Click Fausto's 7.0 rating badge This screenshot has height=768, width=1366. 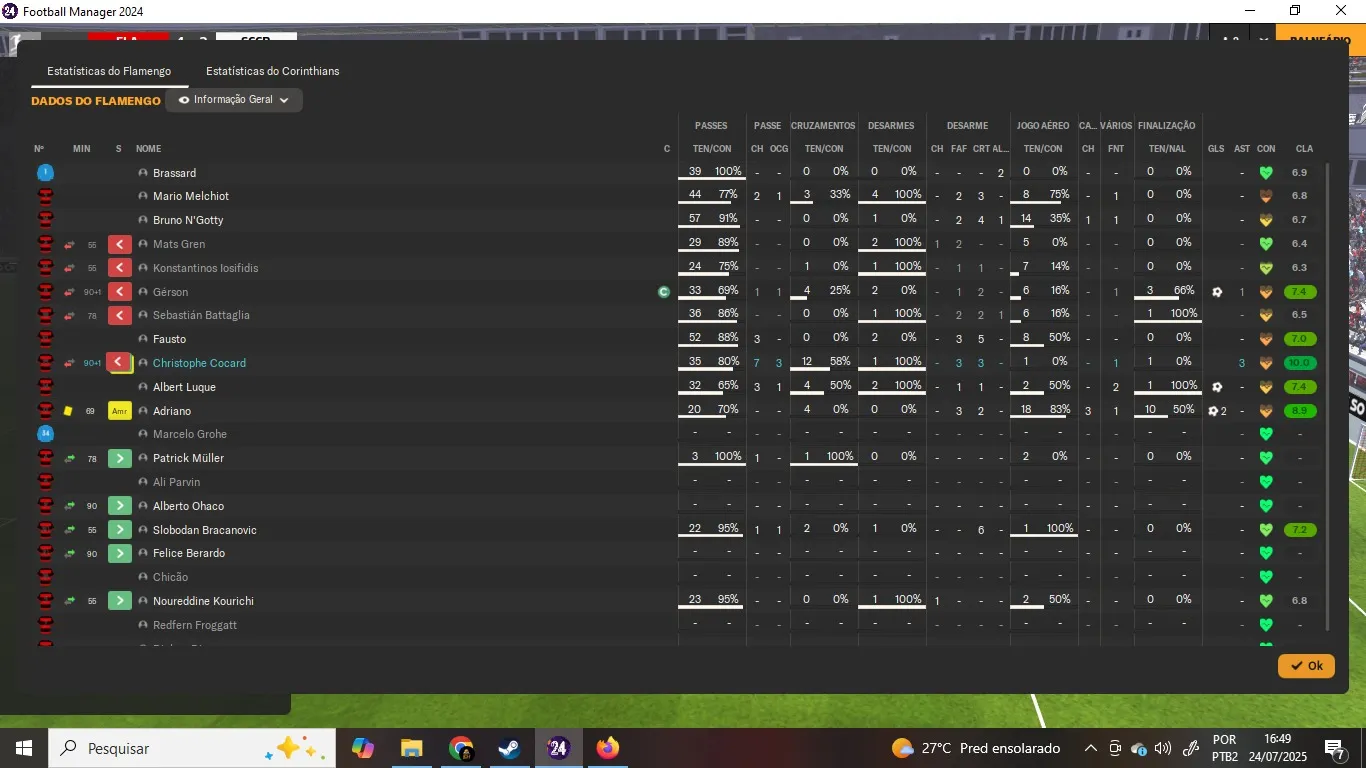[1300, 339]
